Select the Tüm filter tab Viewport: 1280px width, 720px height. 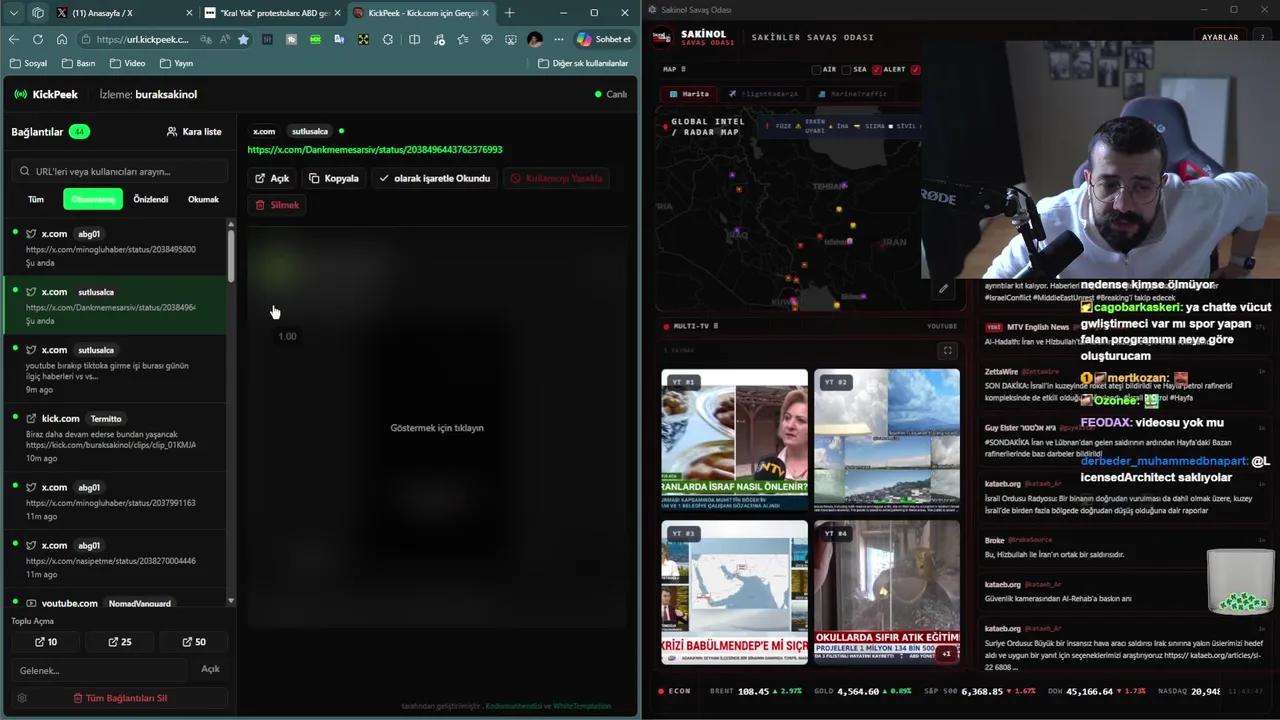pos(36,199)
